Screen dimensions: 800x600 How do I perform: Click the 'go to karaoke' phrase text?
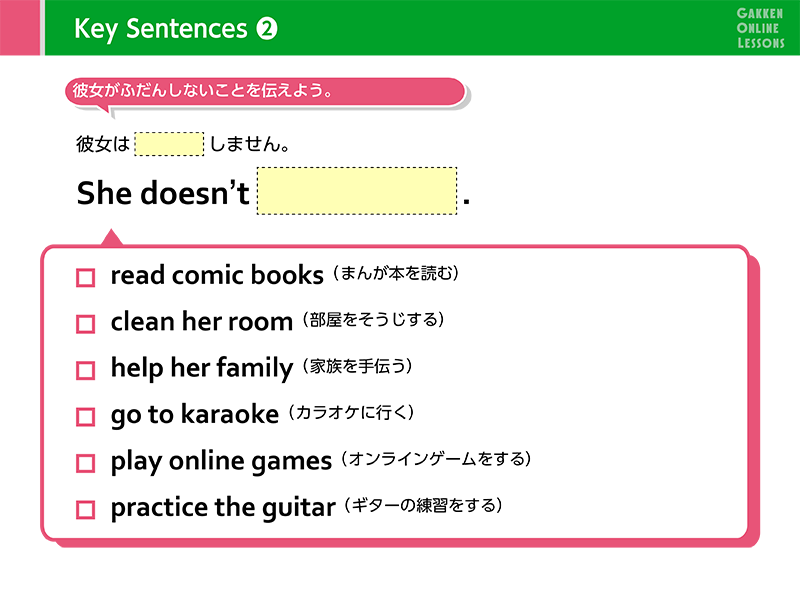click(194, 414)
